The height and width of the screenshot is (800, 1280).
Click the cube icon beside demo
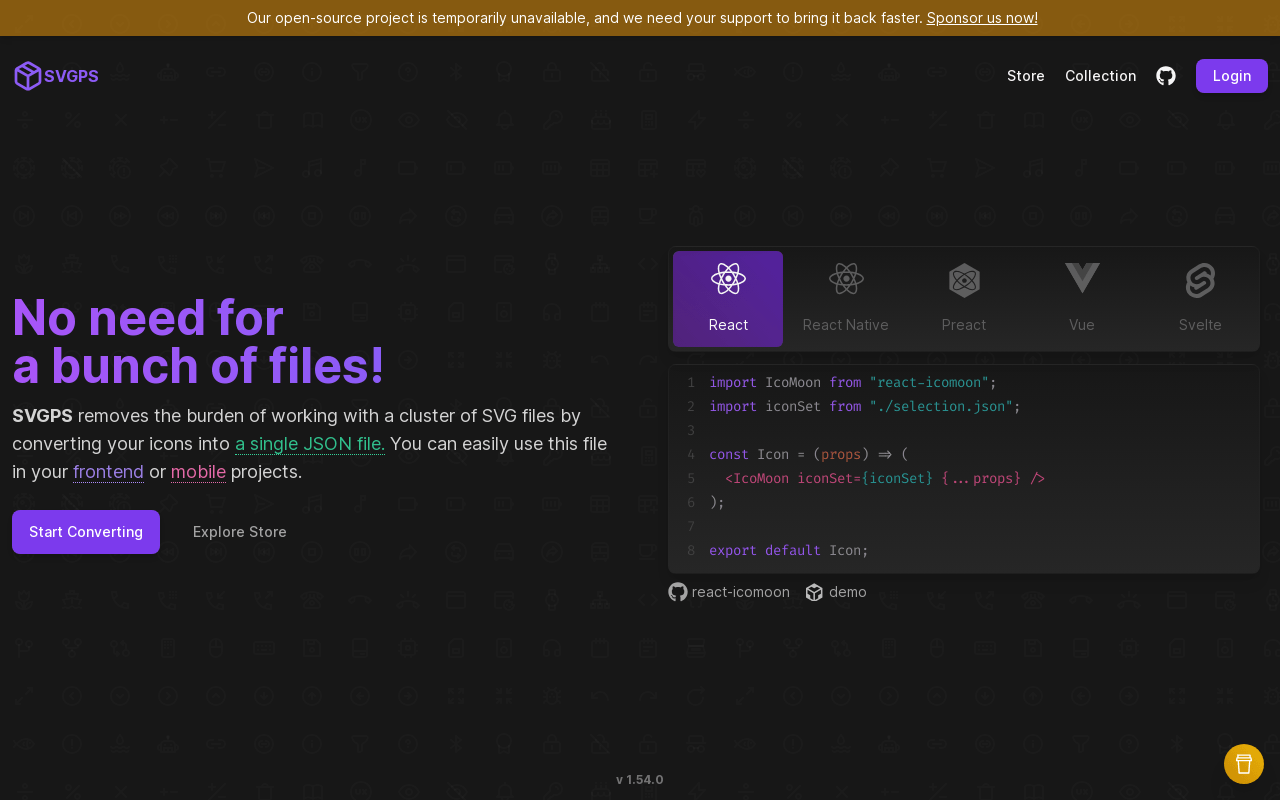click(x=814, y=592)
